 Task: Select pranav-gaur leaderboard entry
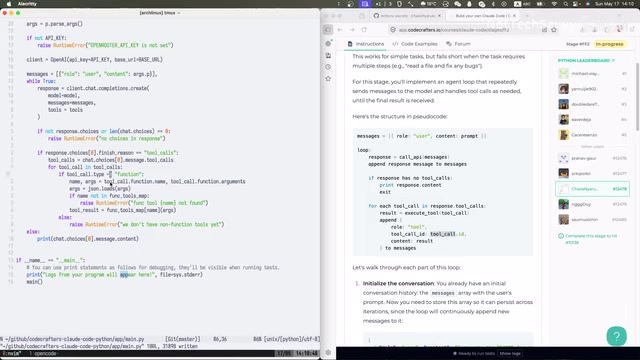[592, 158]
